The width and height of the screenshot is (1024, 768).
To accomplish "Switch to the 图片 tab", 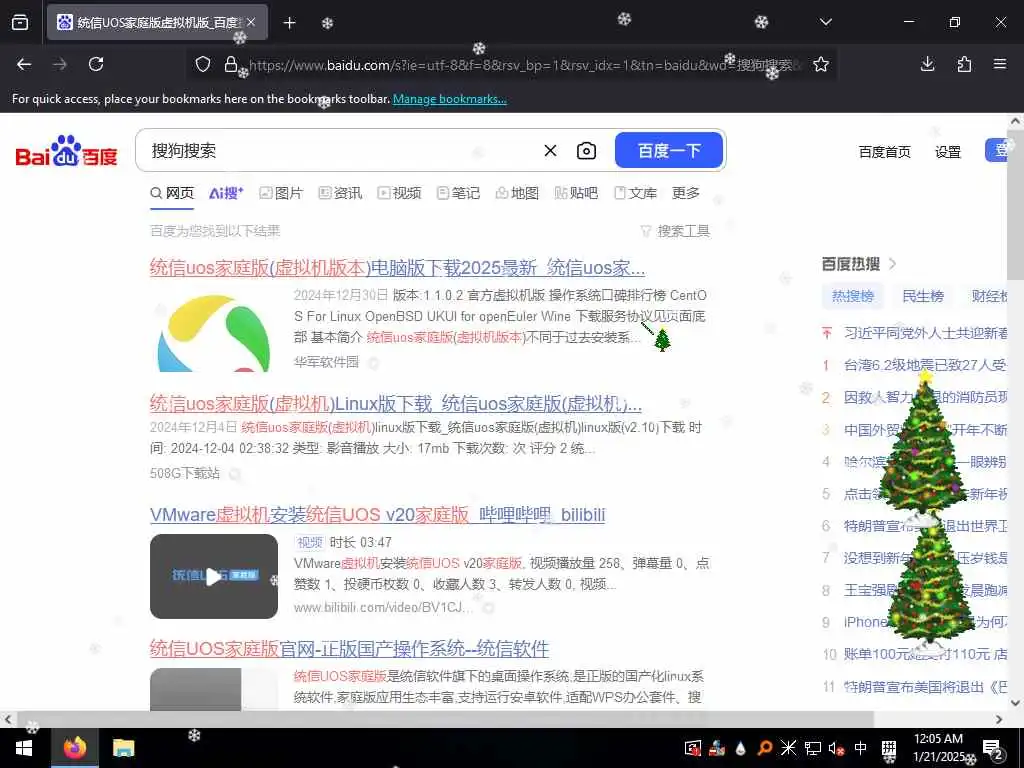I will (281, 193).
